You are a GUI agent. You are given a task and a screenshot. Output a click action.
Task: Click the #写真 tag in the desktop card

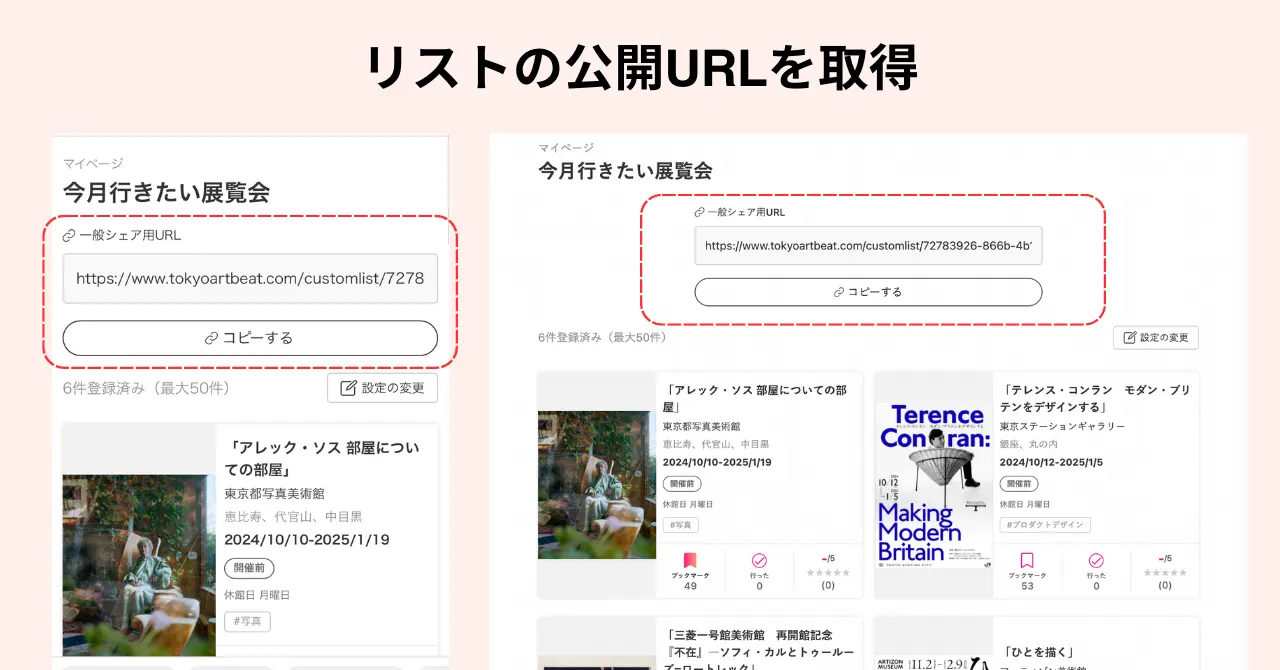click(x=681, y=524)
